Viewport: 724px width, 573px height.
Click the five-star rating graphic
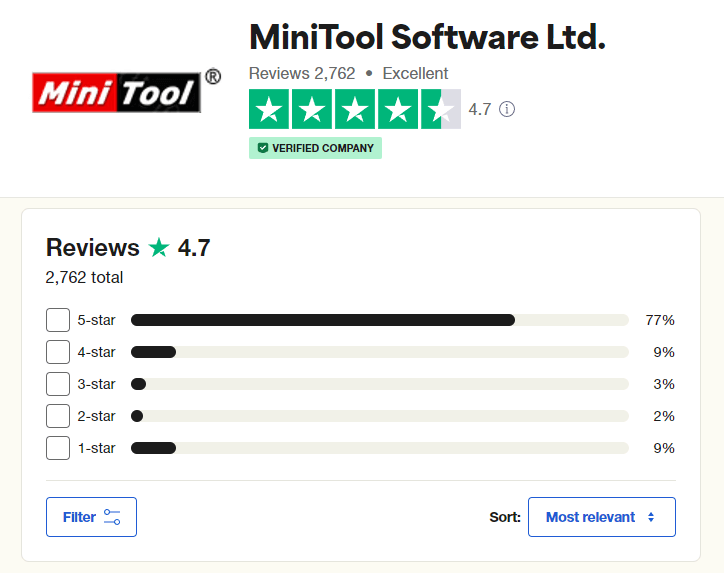coord(355,109)
